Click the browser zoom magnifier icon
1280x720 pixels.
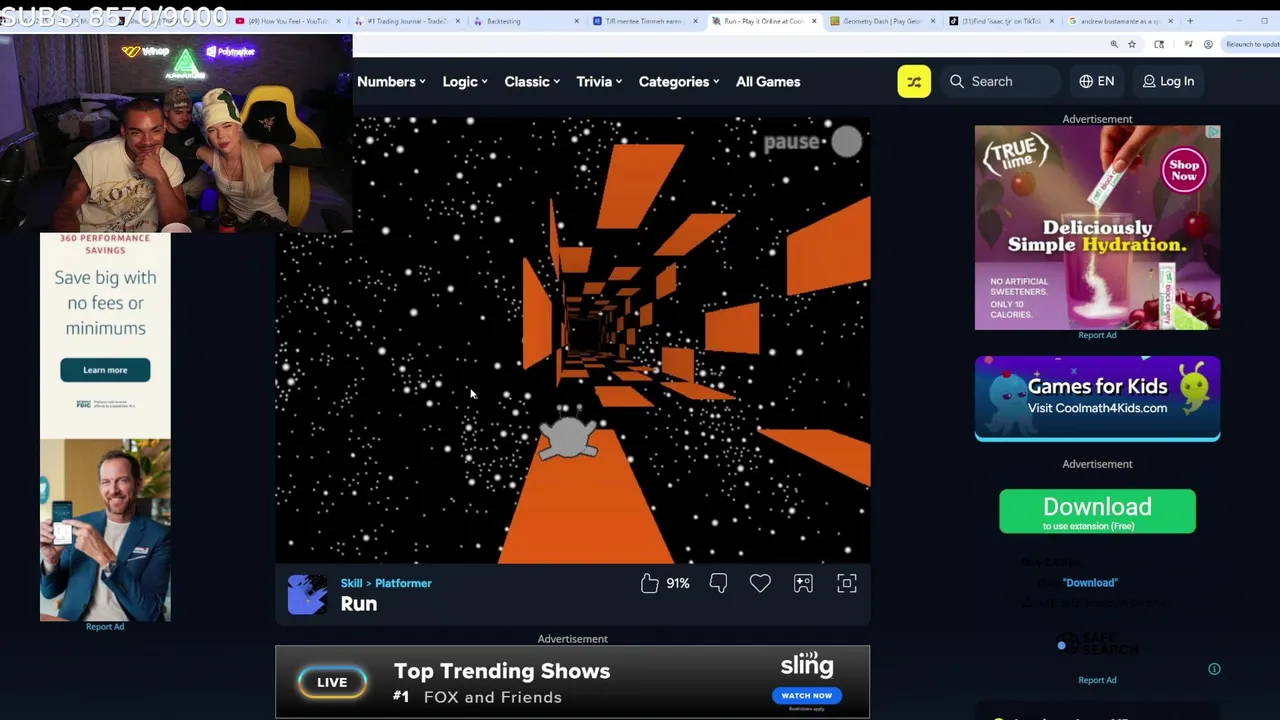pos(1114,44)
